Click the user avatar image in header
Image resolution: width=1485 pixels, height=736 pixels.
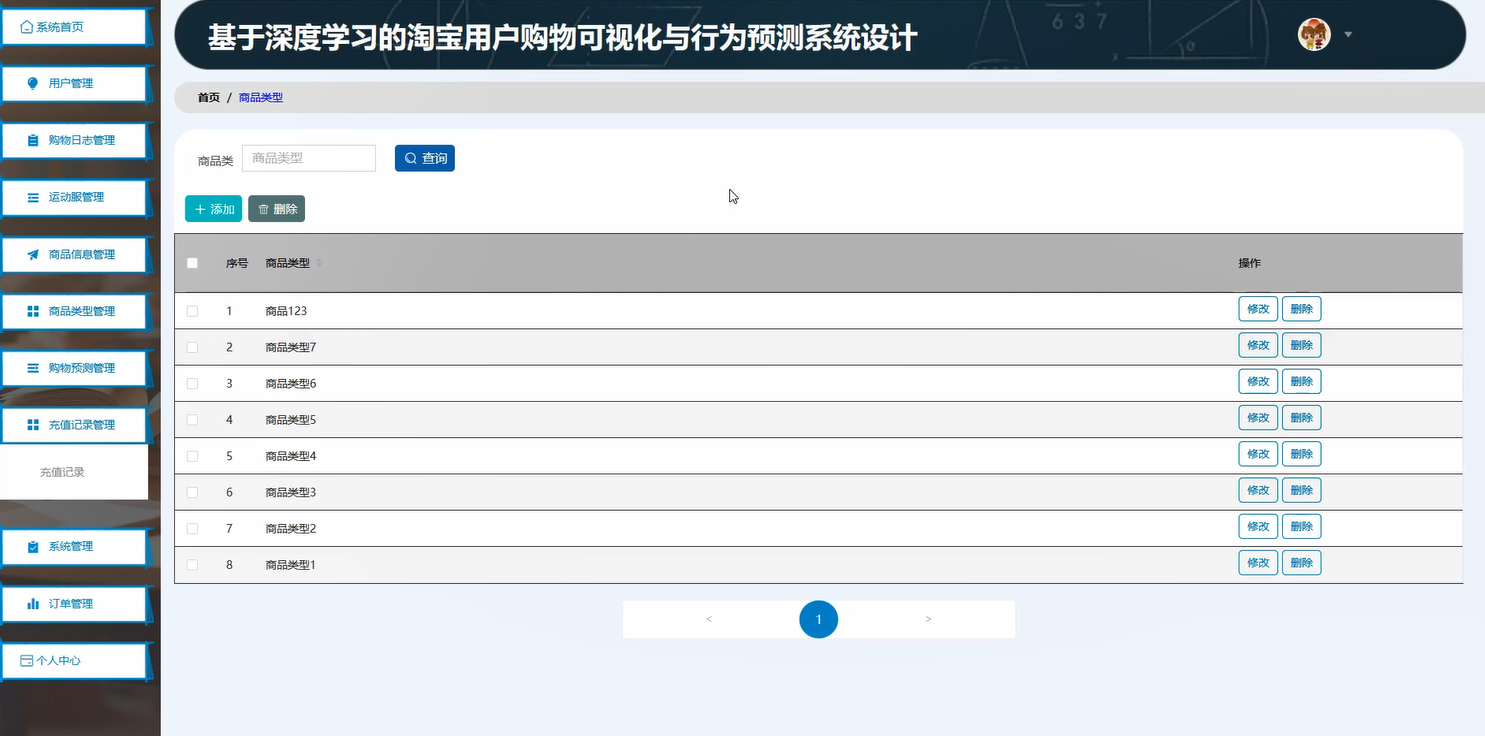1314,35
